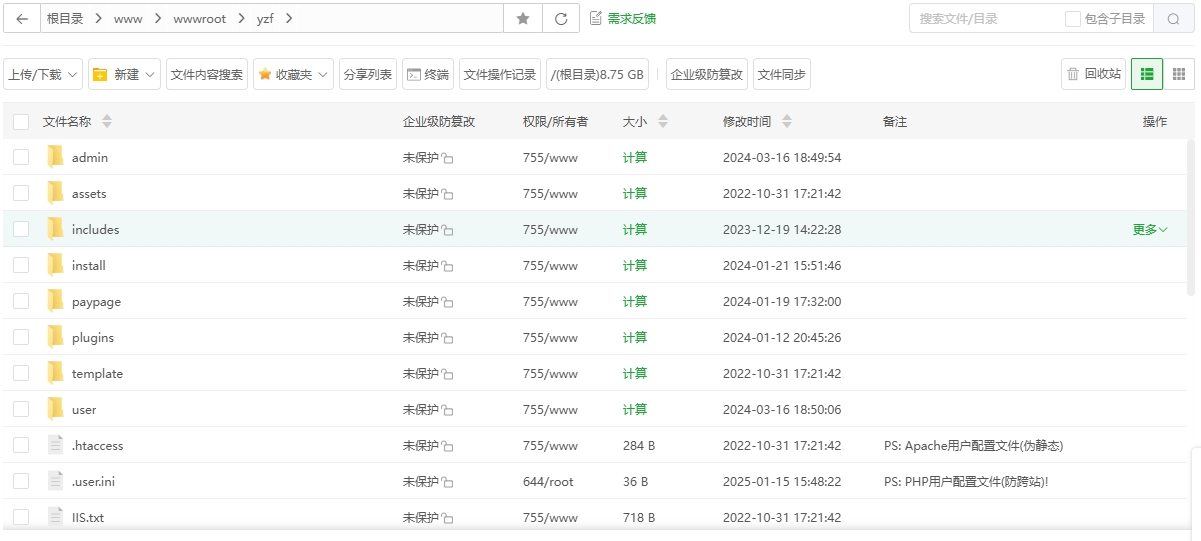The height and width of the screenshot is (541, 1201).
Task: Click root directory 8.75 GB button
Action: [x=597, y=74]
